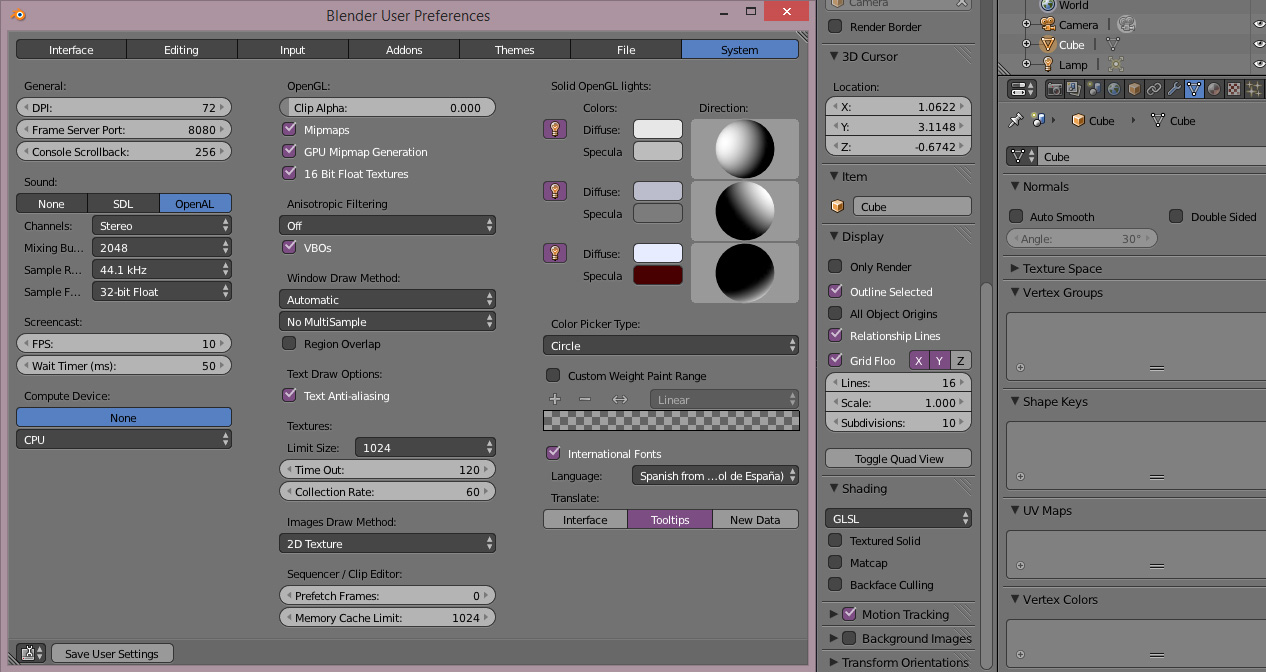The image size is (1266, 672).
Task: Switch to the Interface preferences tab
Action: tap(71, 50)
